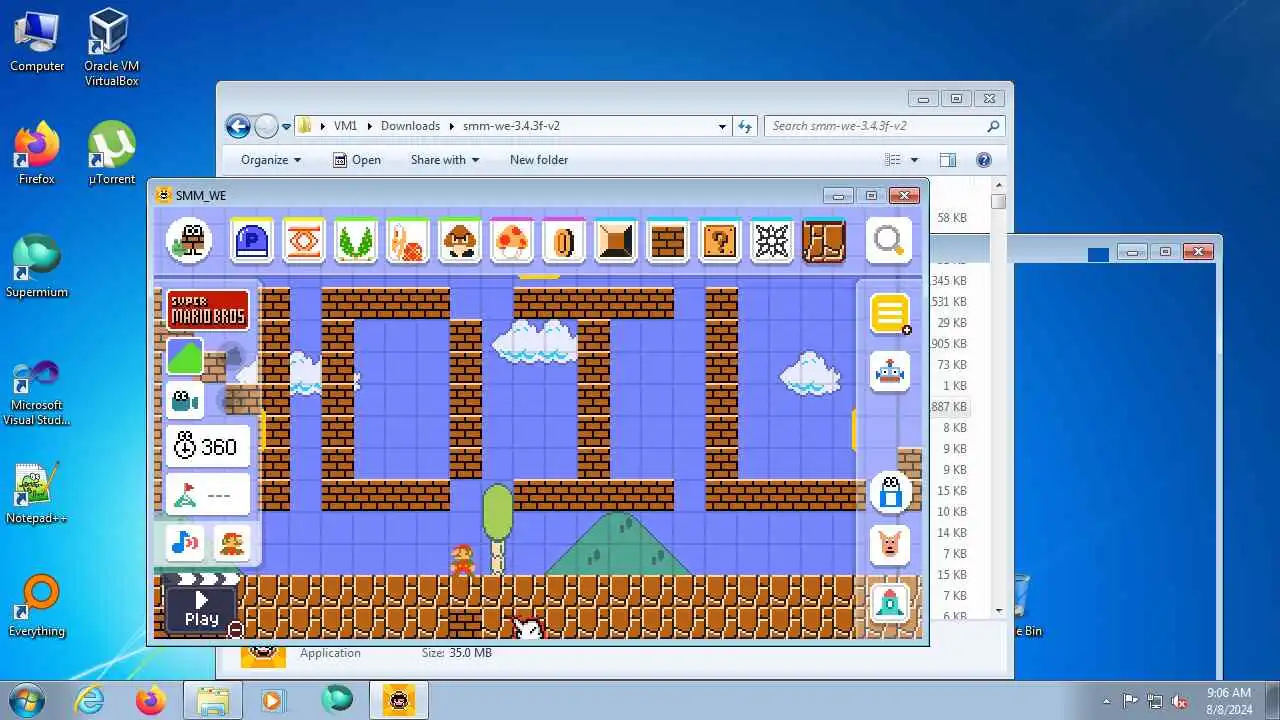Select the Super Mushroom item
The width and height of the screenshot is (1280, 720).
point(512,241)
